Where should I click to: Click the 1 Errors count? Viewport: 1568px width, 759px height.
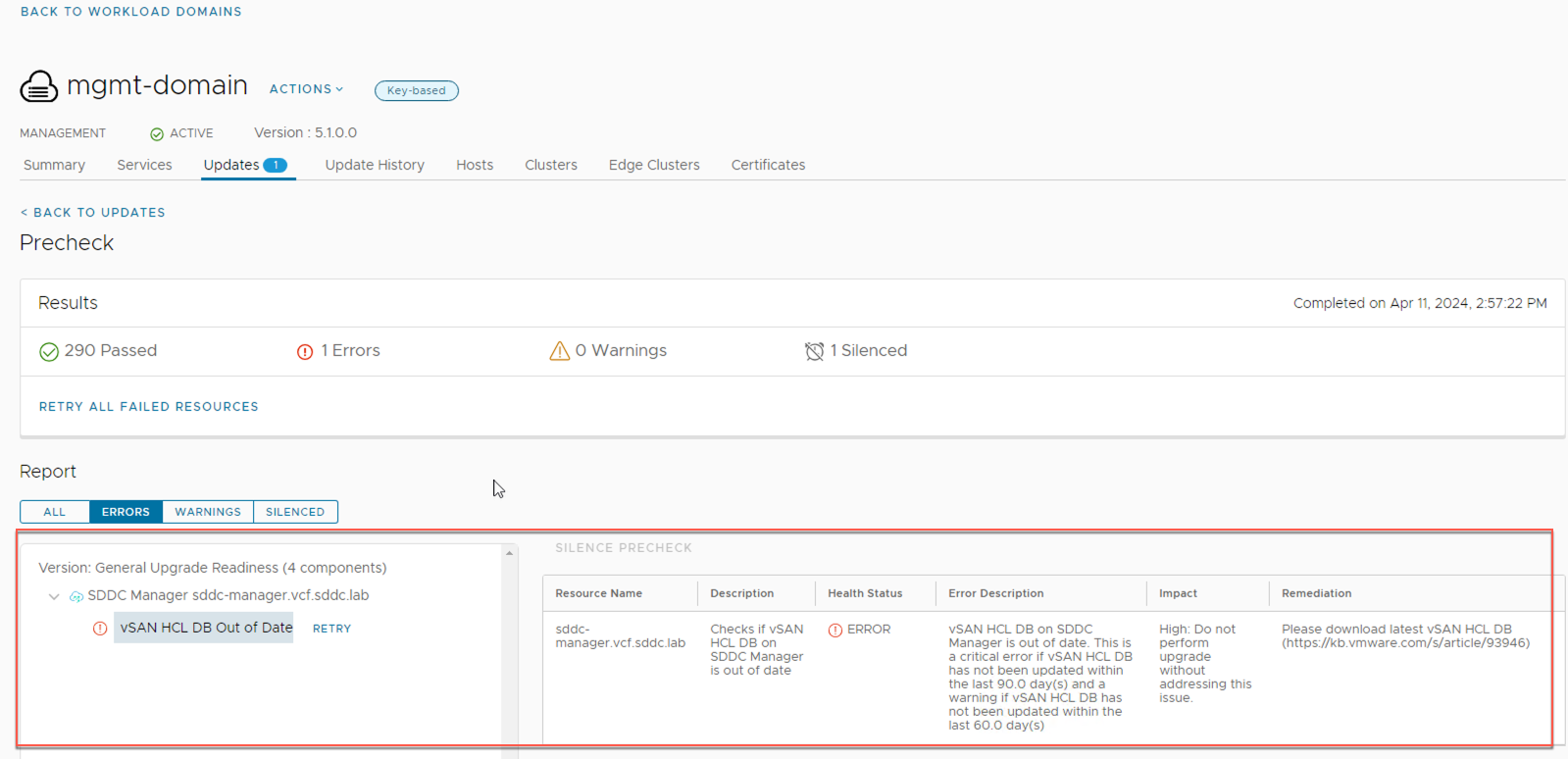350,351
